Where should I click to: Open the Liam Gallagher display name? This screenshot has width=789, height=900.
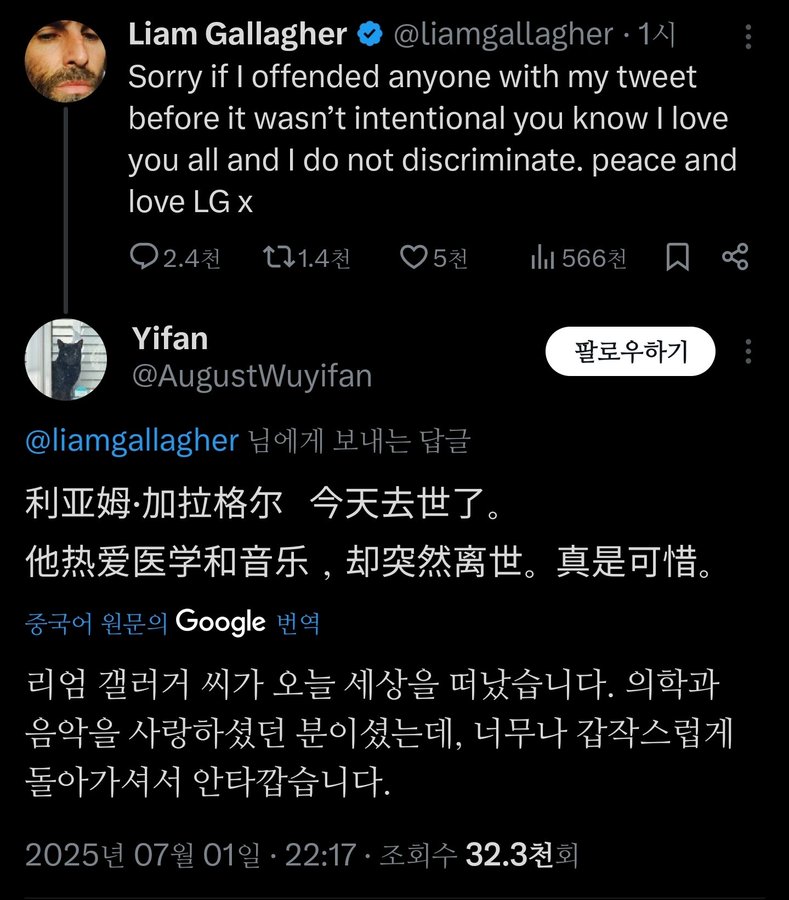tap(237, 35)
